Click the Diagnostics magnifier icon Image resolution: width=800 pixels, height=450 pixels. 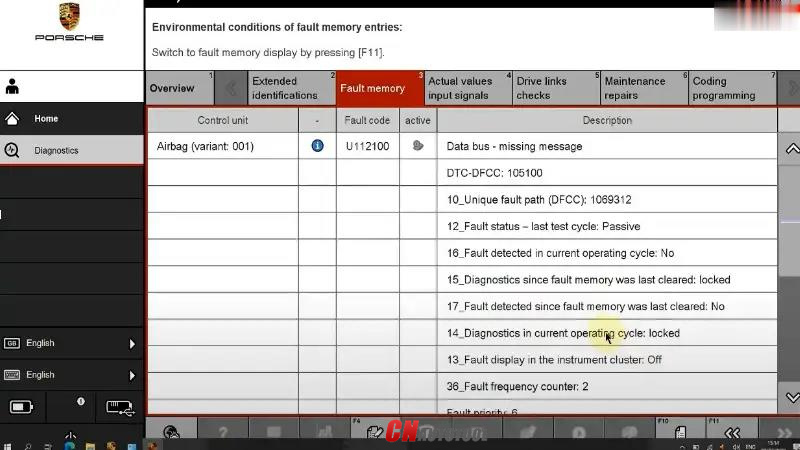click(x=12, y=150)
